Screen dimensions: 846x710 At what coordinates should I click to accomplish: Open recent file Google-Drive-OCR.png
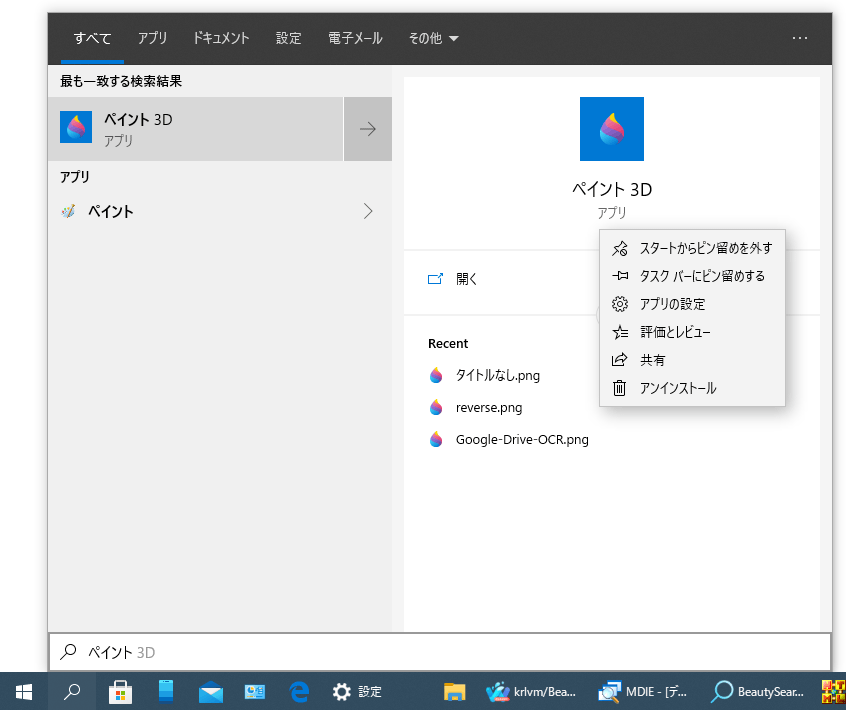pos(522,440)
